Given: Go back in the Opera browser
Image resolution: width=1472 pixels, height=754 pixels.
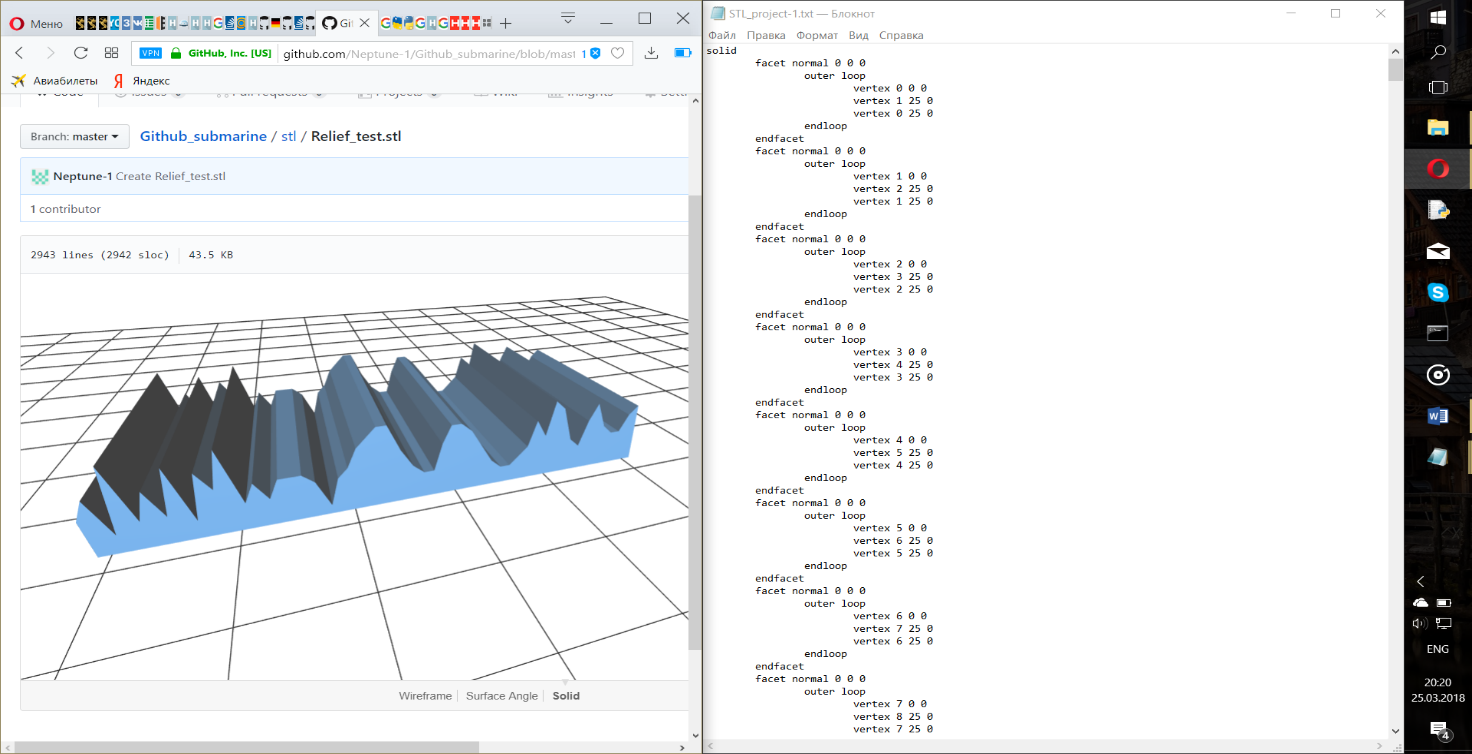Looking at the screenshot, I should tap(19, 53).
